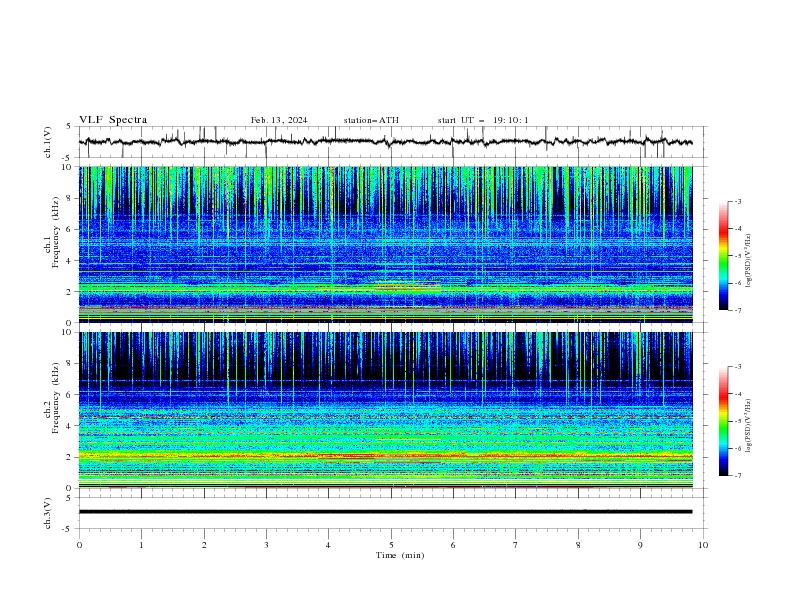
Task: Click the ch.1 'Frequency (kHz)' axis label
Action: click(56, 233)
